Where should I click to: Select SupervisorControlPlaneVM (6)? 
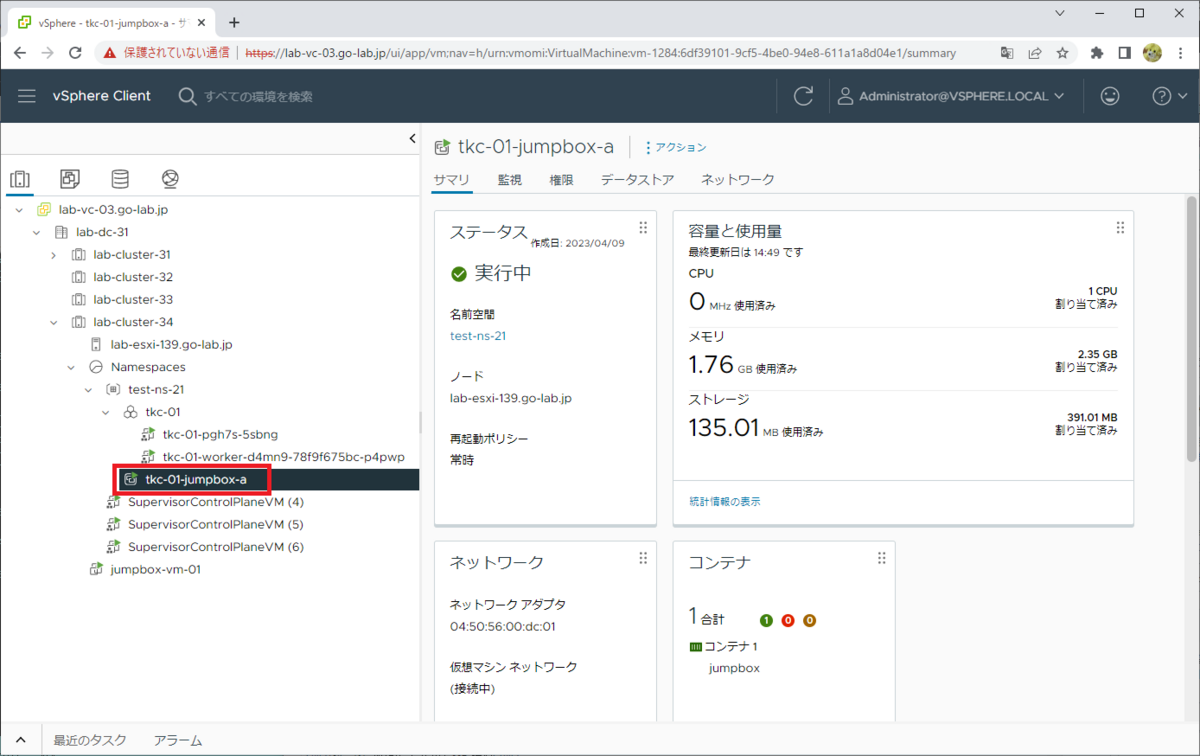[x=216, y=547]
